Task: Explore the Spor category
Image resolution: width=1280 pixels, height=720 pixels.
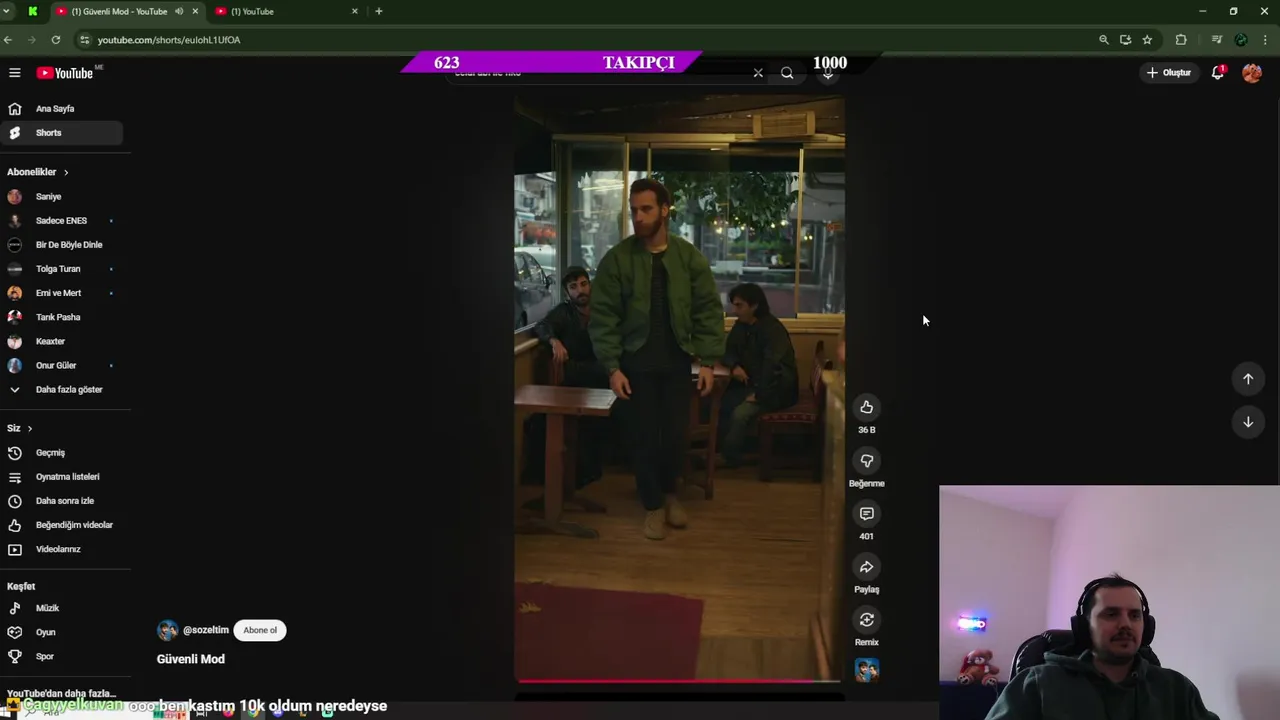Action: tap(62, 656)
